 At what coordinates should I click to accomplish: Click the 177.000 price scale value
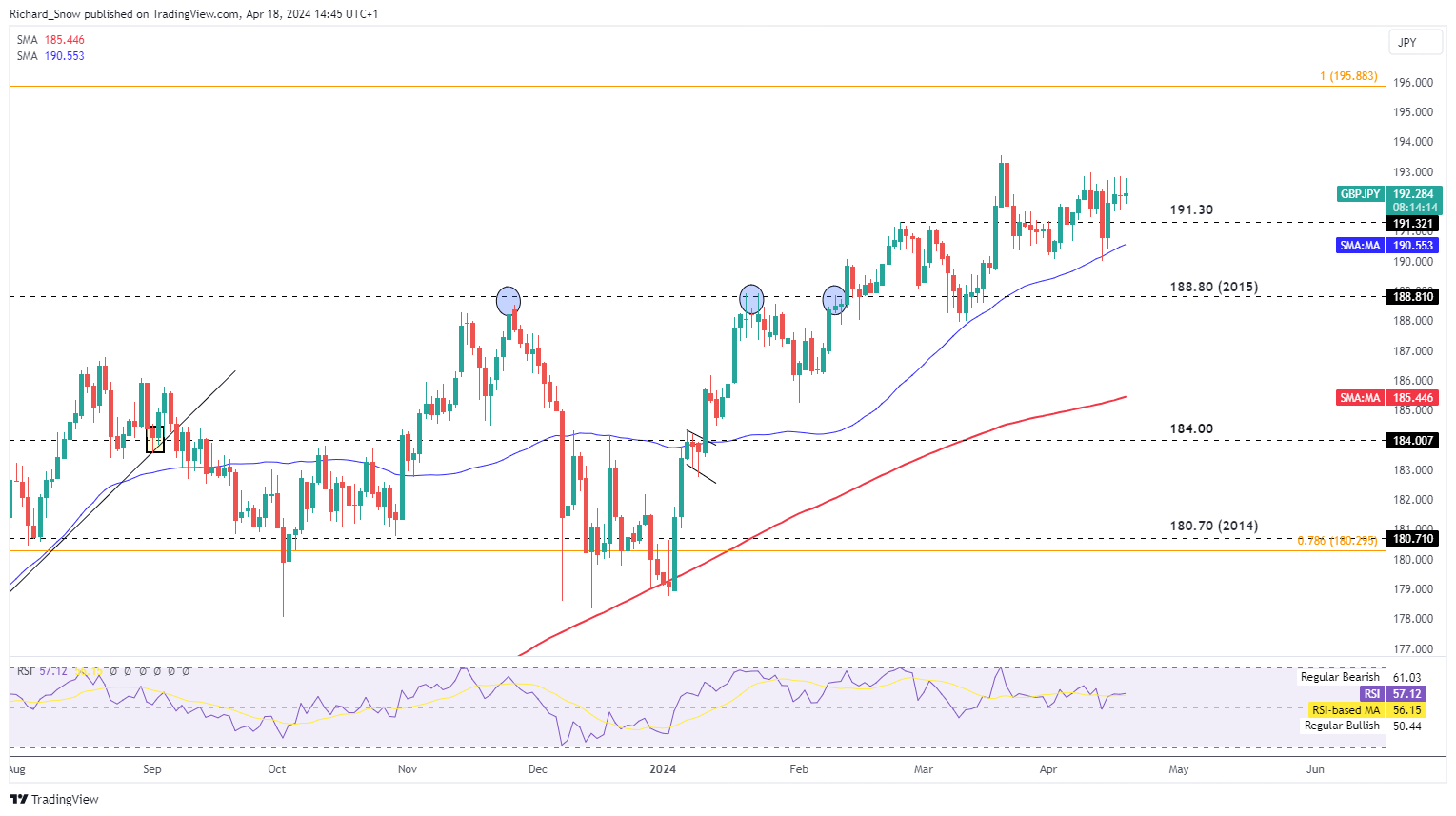[x=1413, y=649]
